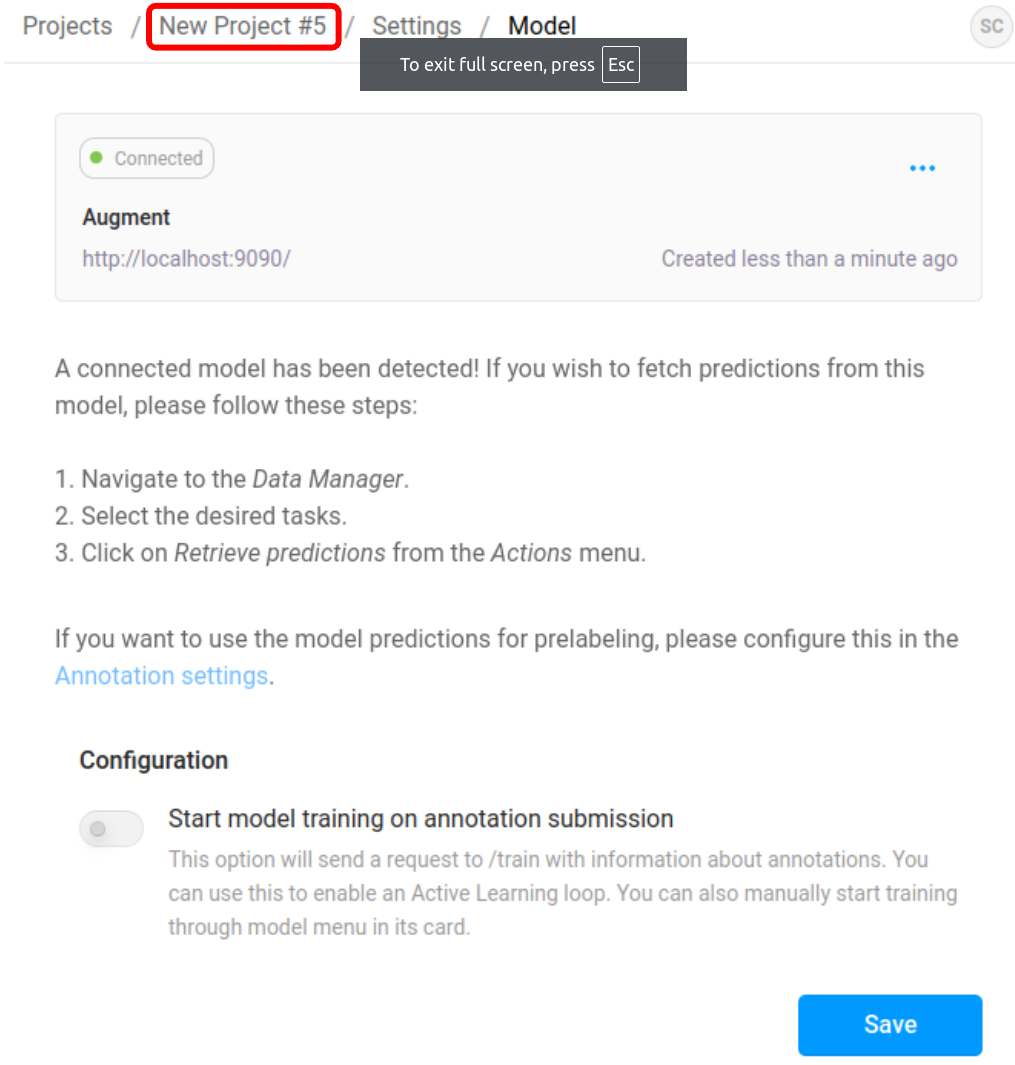Navigate to the Settings breadcrumb
This screenshot has height=1065, width=1015.
click(416, 26)
